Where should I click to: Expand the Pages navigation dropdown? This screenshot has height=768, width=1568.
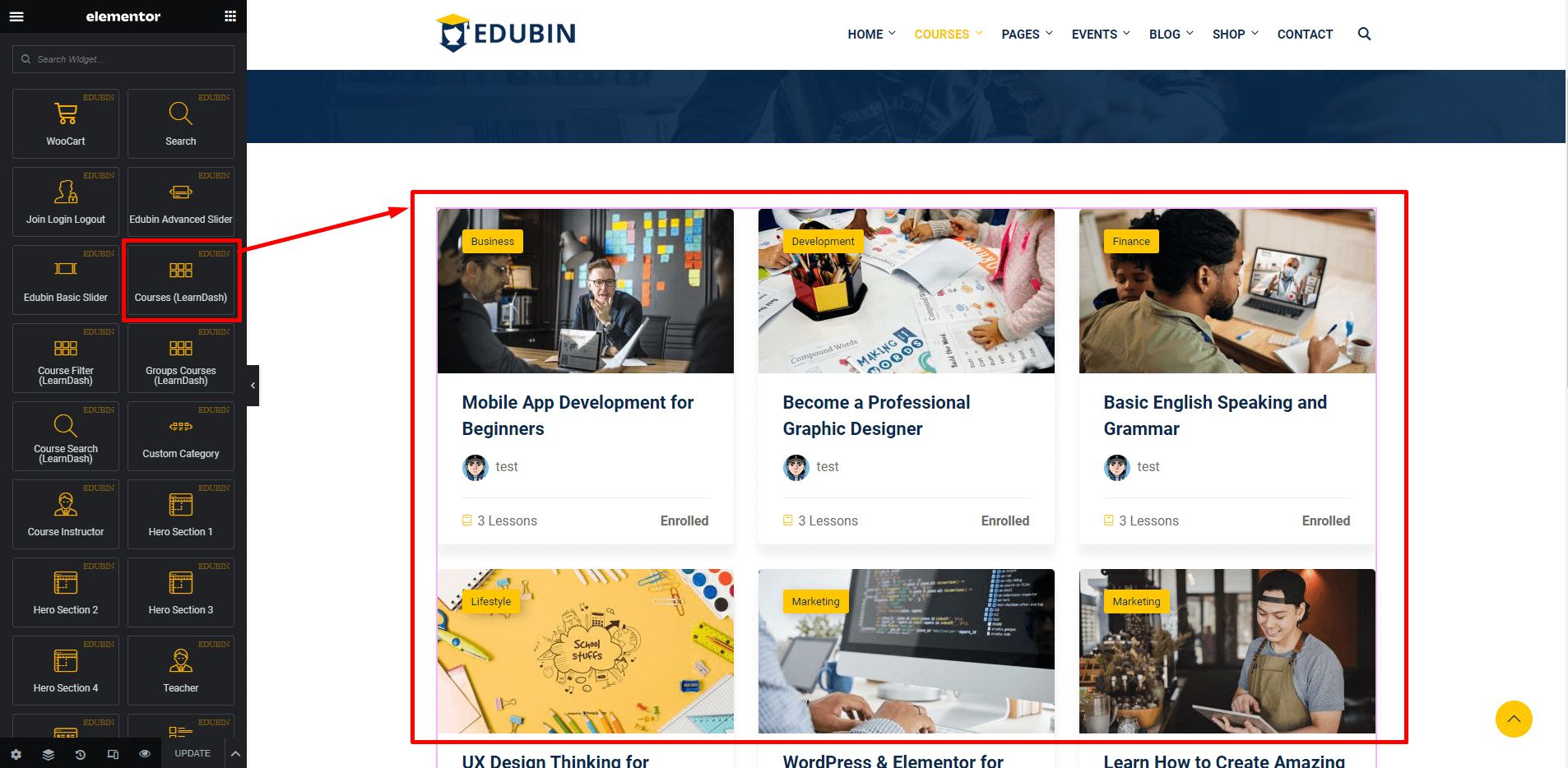click(x=1027, y=35)
